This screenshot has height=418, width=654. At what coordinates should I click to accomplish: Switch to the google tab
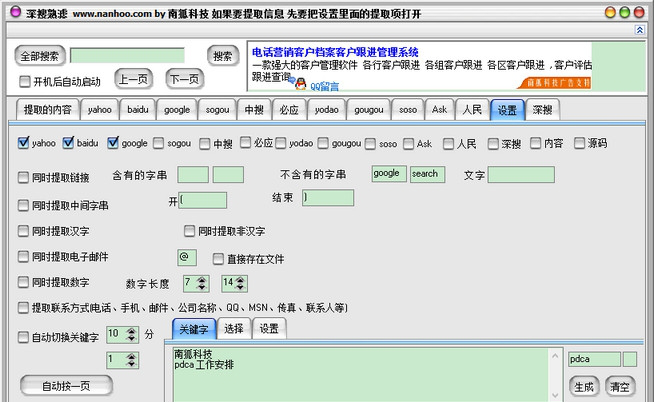(177, 110)
